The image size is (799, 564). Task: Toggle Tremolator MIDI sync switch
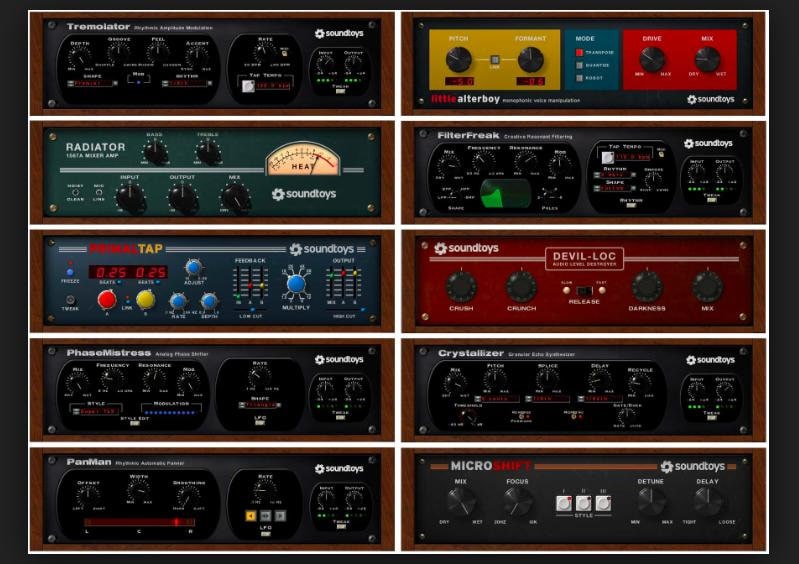284,53
